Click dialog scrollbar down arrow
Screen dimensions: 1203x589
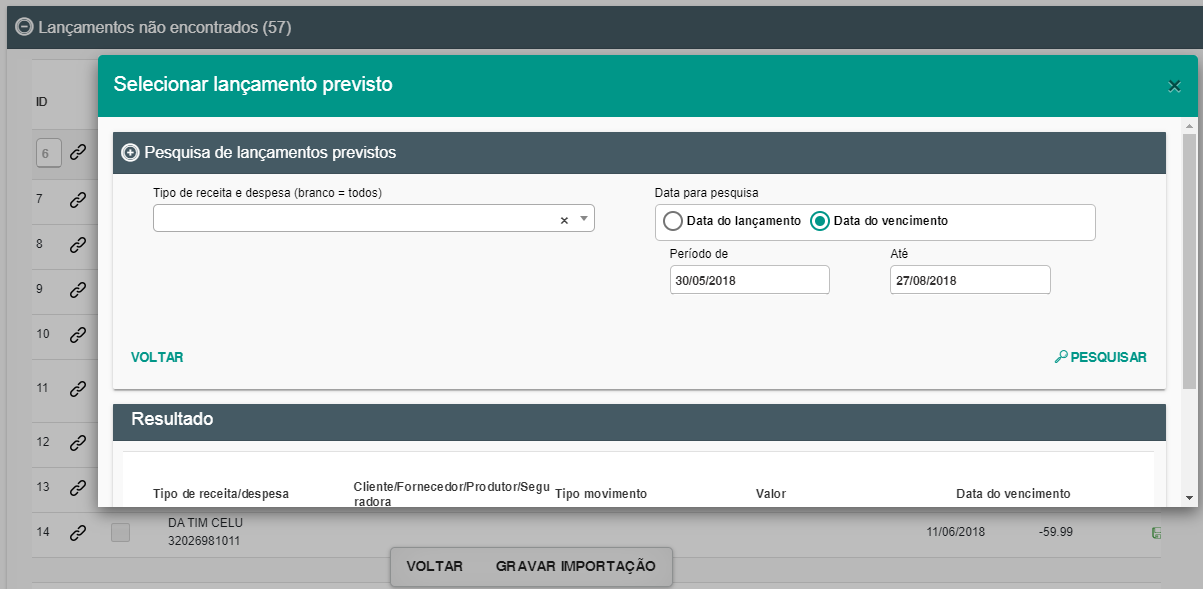point(1189,497)
